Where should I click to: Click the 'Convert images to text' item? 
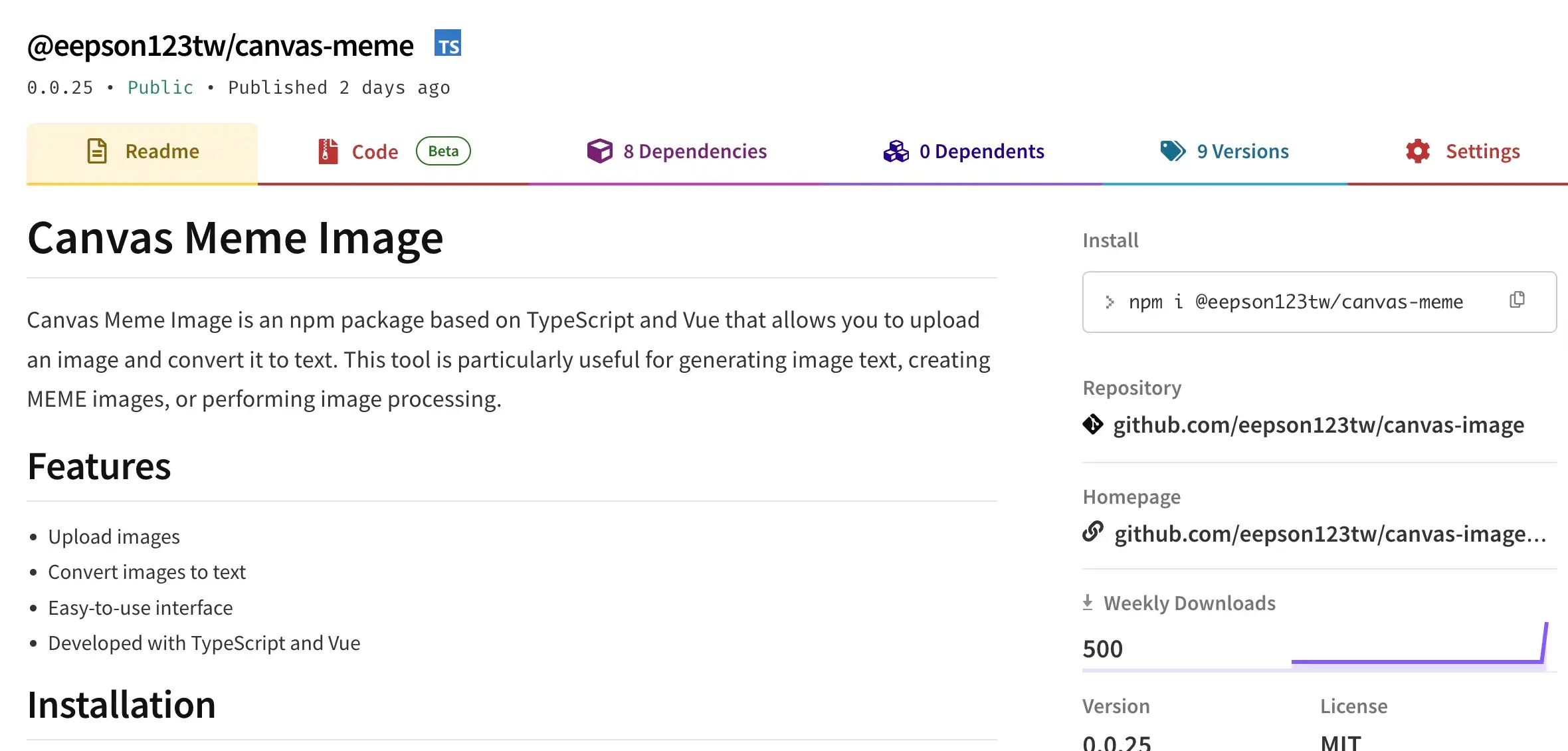point(147,572)
